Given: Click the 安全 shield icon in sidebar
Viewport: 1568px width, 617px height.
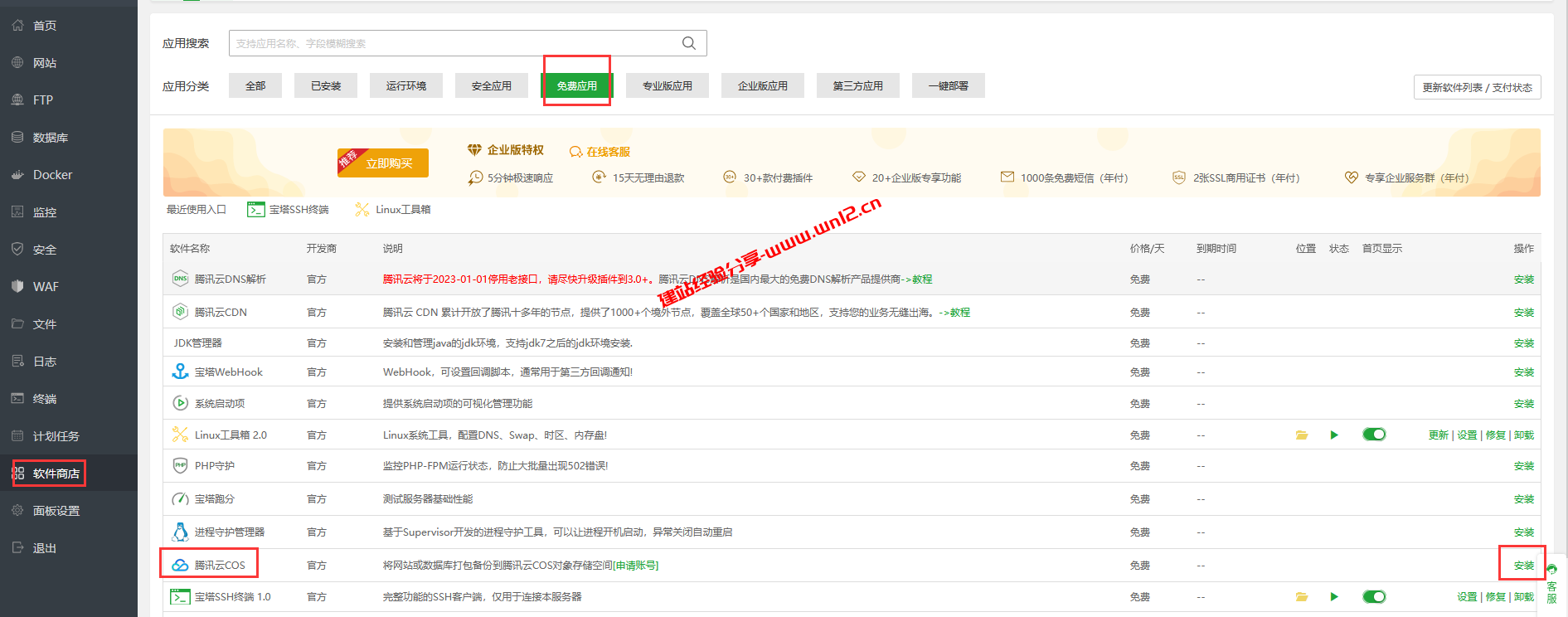Looking at the screenshot, I should pyautogui.click(x=17, y=249).
